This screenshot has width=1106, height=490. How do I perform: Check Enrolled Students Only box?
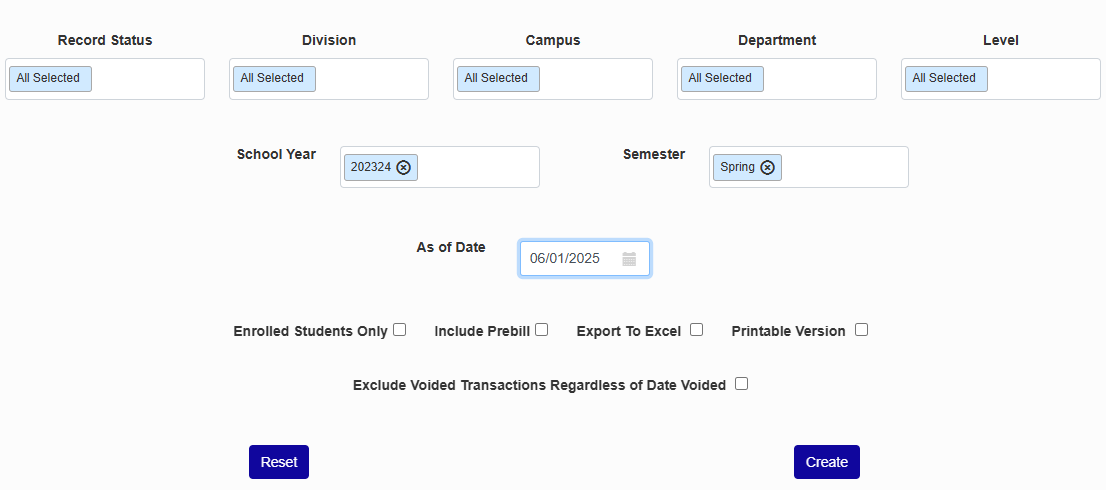tap(400, 329)
